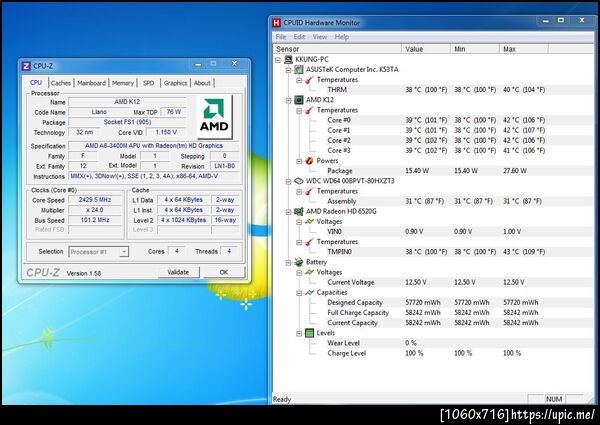The height and width of the screenshot is (425, 600).
Task: Click the AMD Radeon HD 6520G card icon
Action: [x=299, y=212]
